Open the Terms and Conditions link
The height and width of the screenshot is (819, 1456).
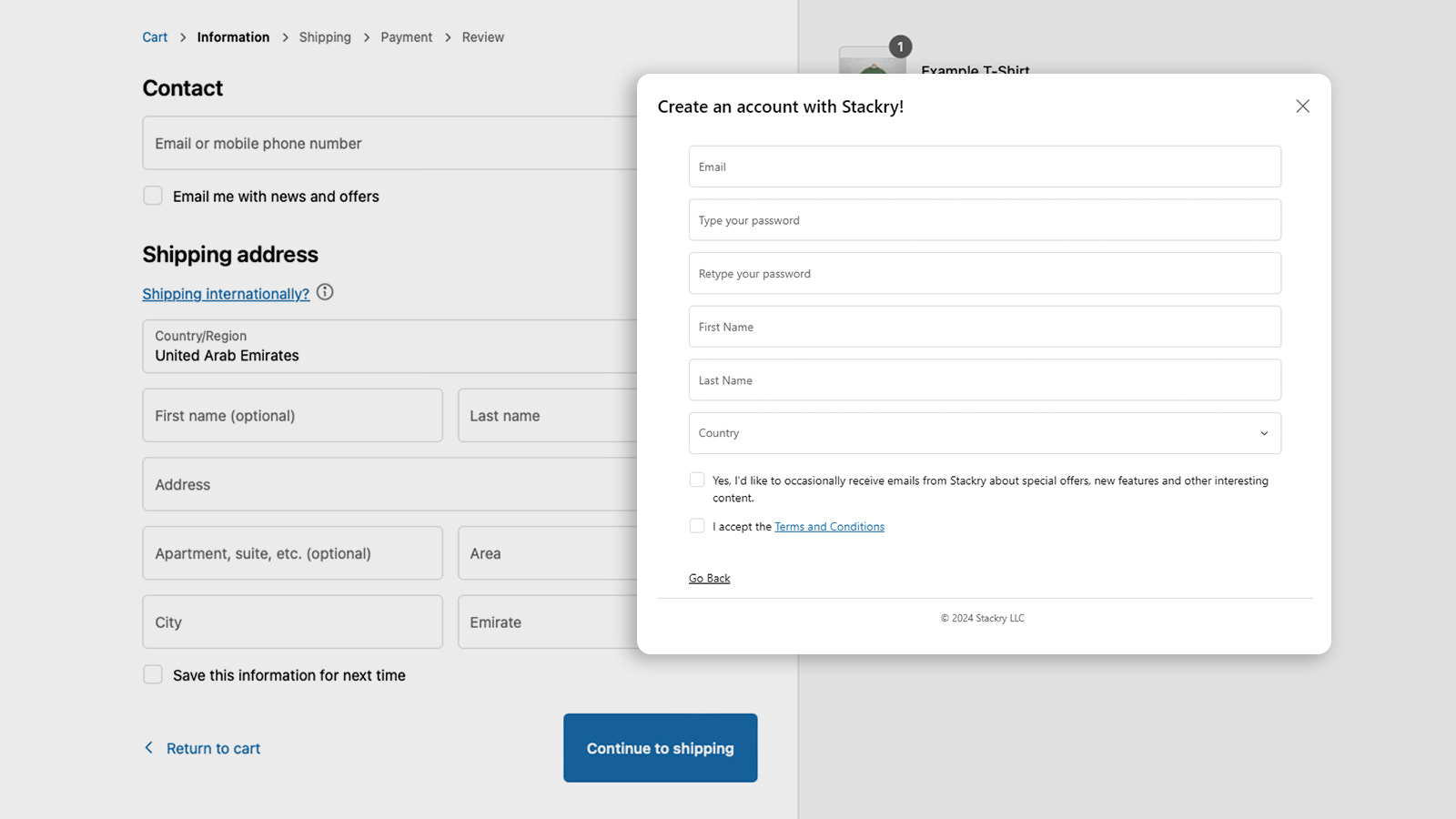(829, 527)
